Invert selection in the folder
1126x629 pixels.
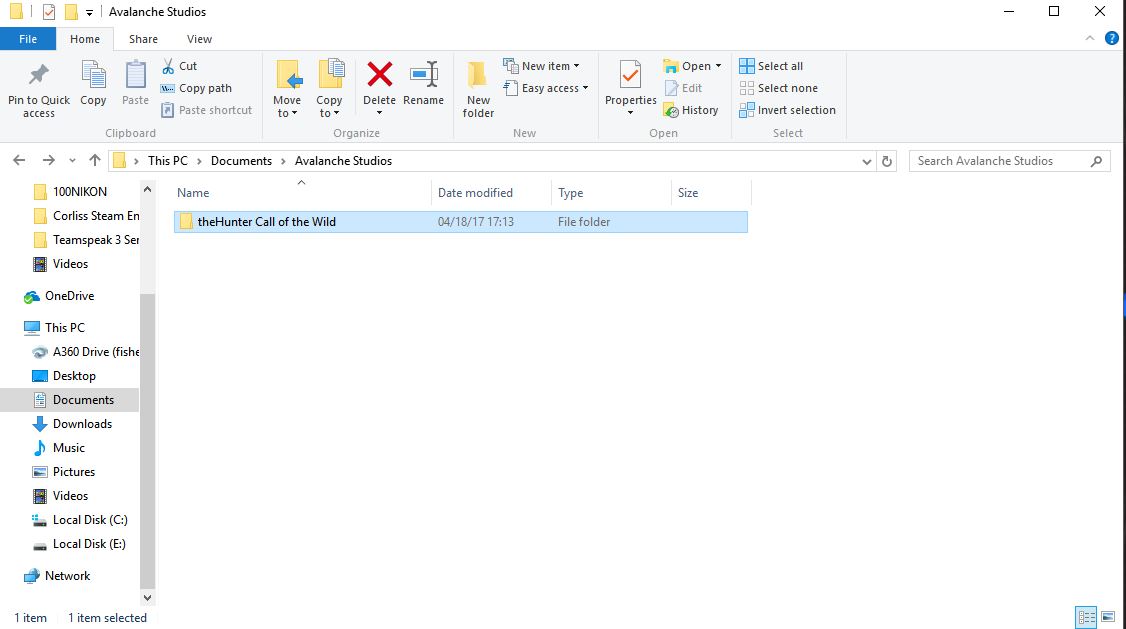point(788,110)
